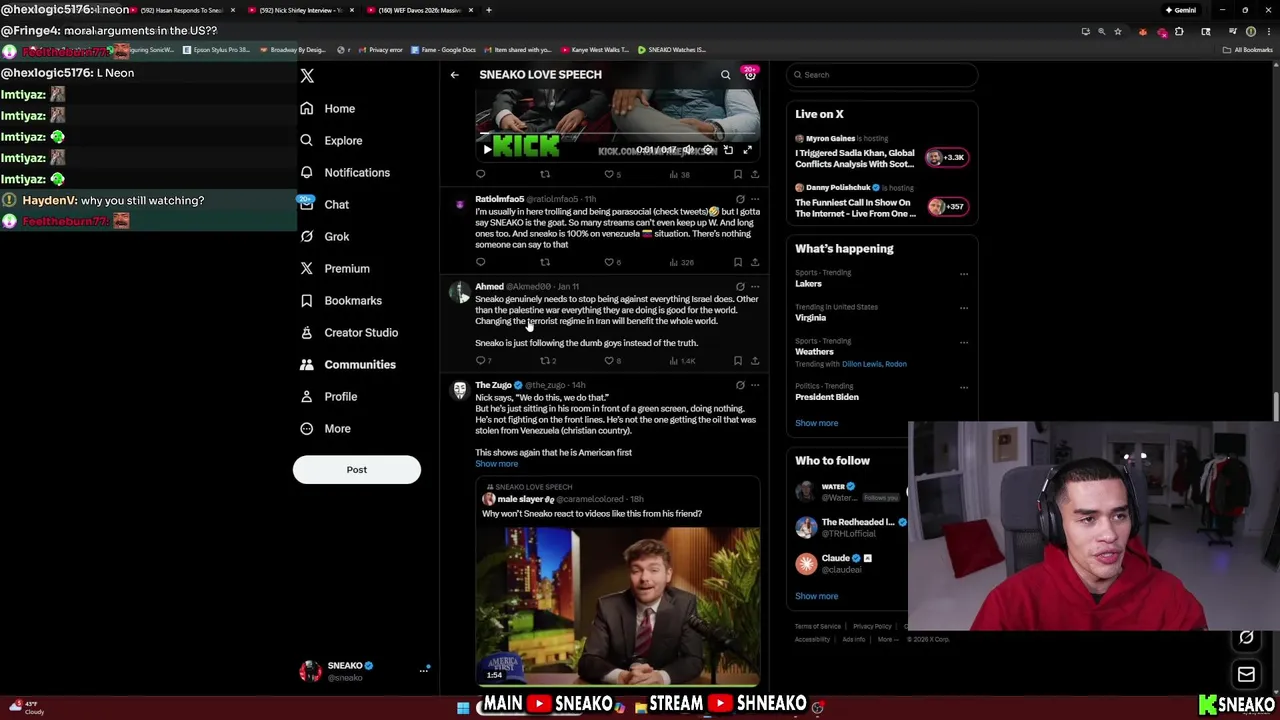Expand KICK video to fullscreen
Image resolution: width=1280 pixels, height=720 pixels.
tap(747, 150)
